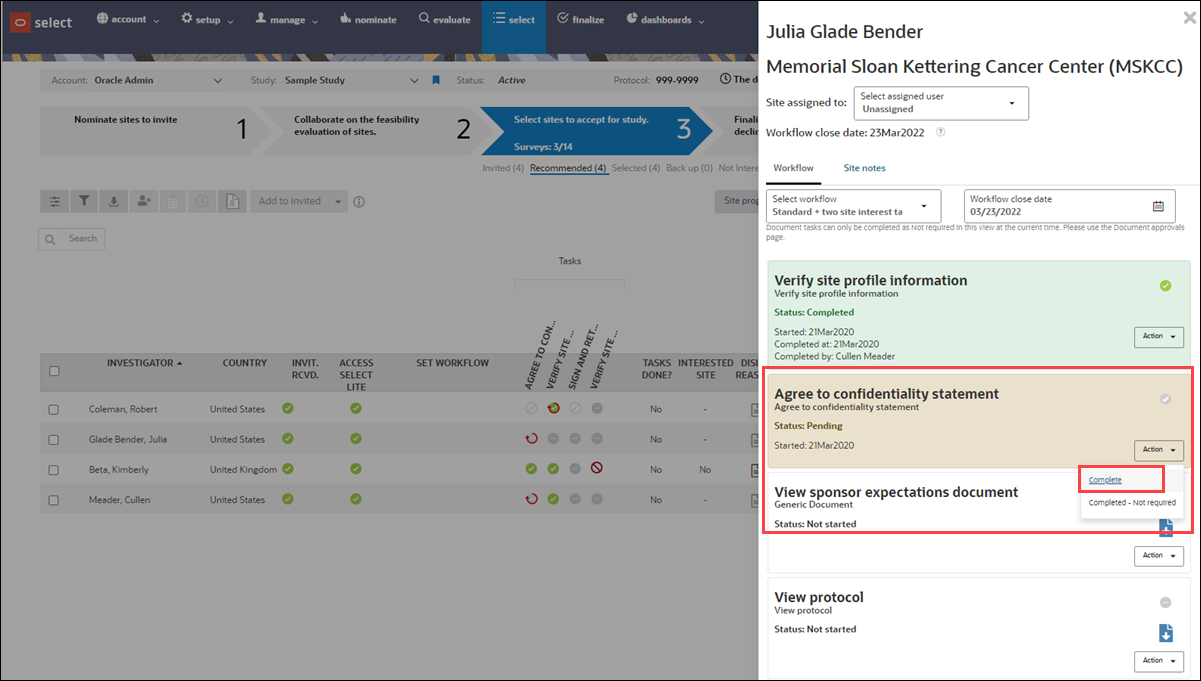
Task: Open Action dropdown for View sponsor expectations document
Action: pyautogui.click(x=1158, y=555)
